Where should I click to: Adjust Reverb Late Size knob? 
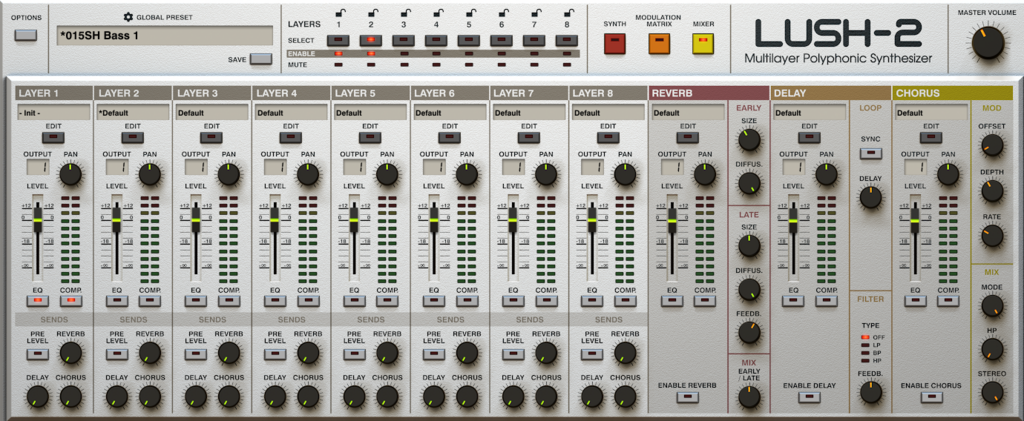tap(748, 245)
